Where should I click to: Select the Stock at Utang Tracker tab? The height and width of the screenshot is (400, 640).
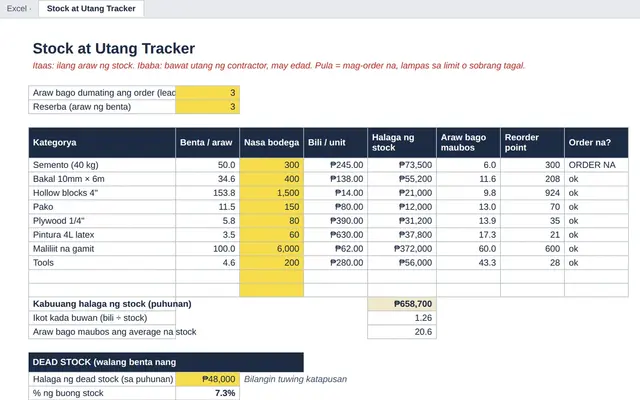(x=91, y=9)
